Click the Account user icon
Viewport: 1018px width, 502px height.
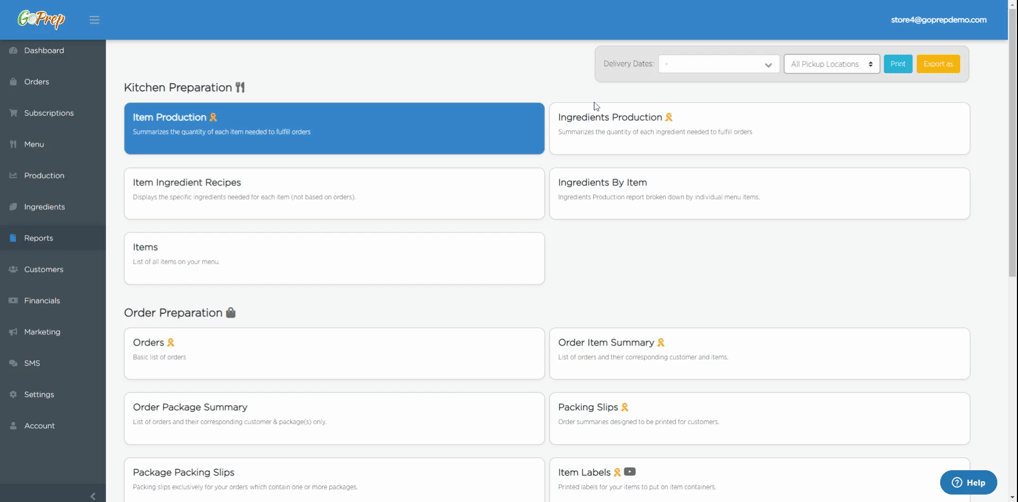13,426
